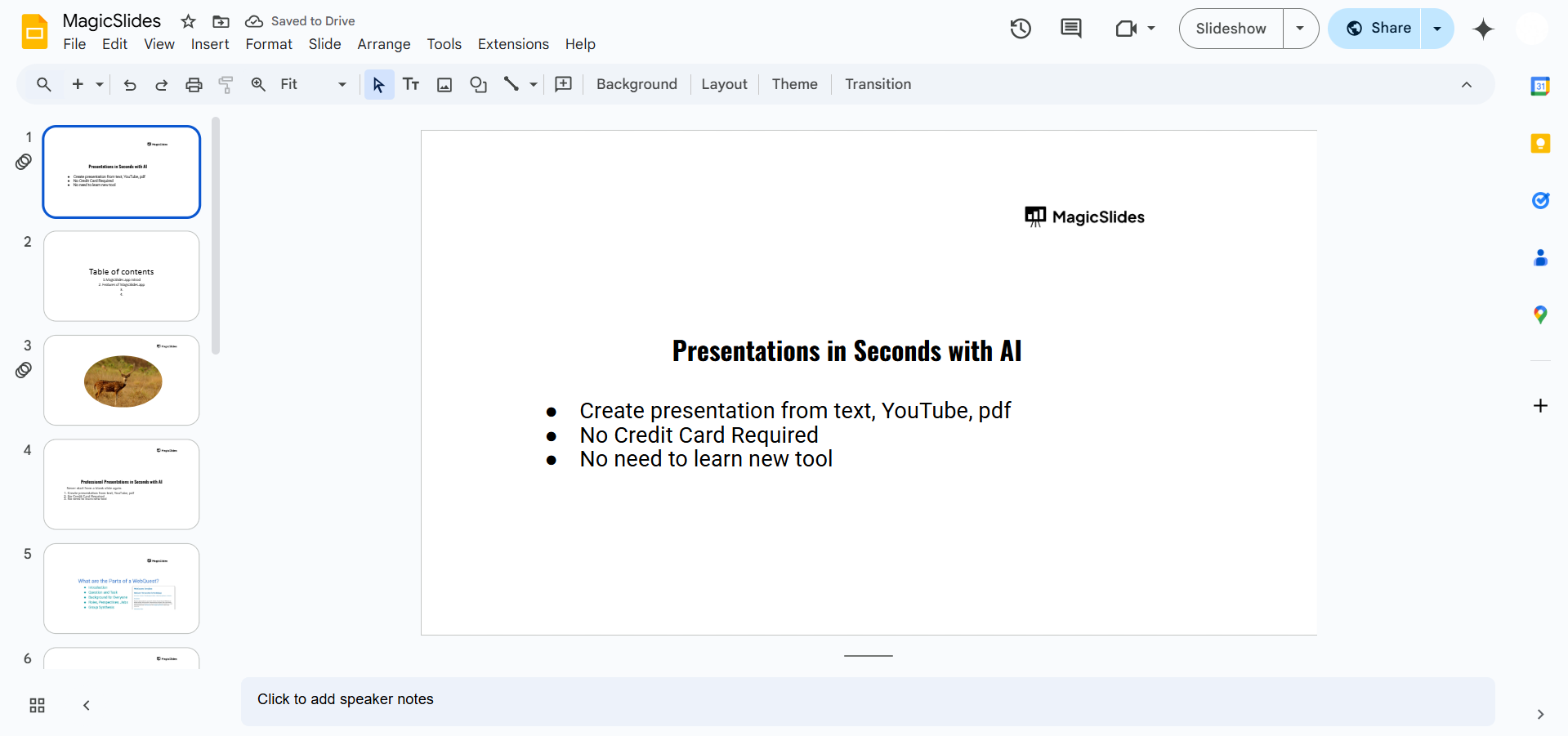Hide the menus with up chevron
Viewport: 1568px width, 736px height.
pos(1467,85)
